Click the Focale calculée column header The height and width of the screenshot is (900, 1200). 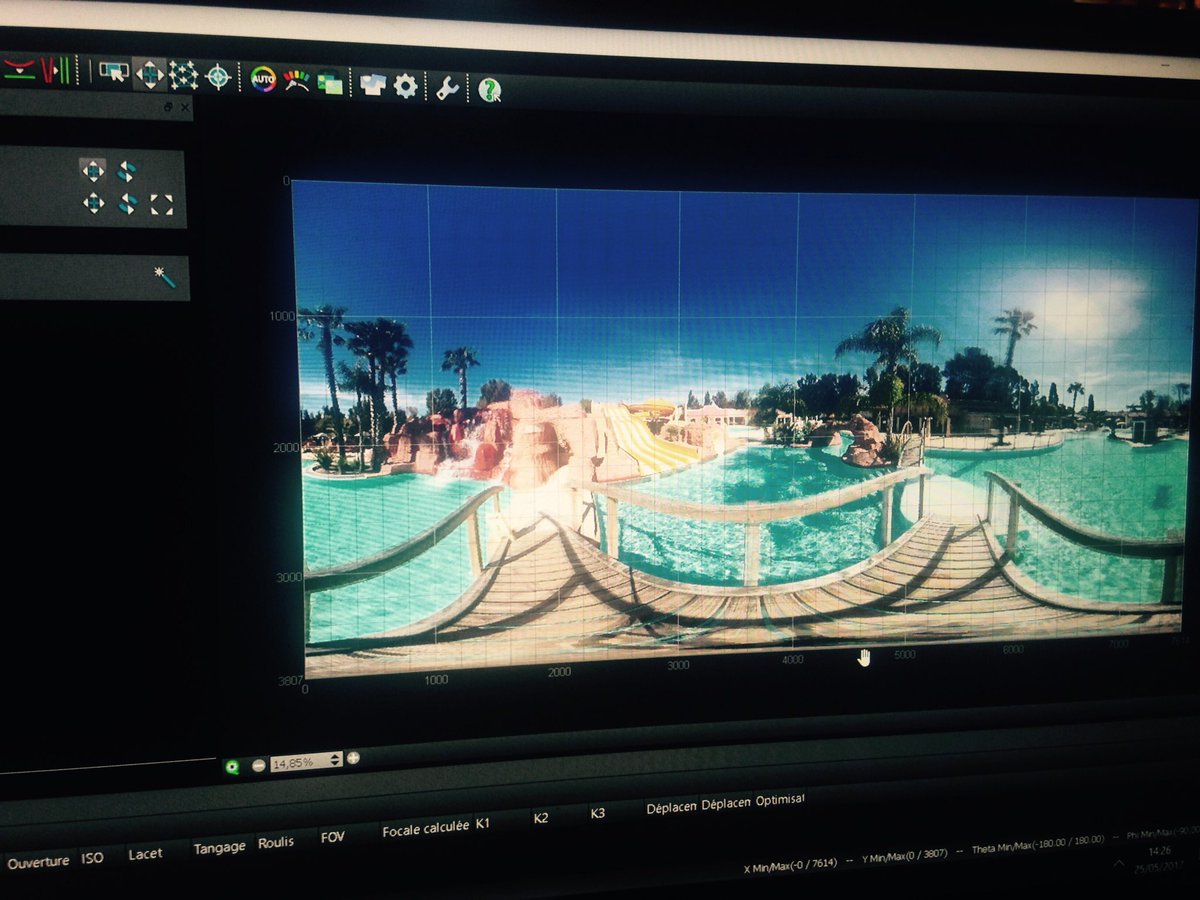coord(425,829)
